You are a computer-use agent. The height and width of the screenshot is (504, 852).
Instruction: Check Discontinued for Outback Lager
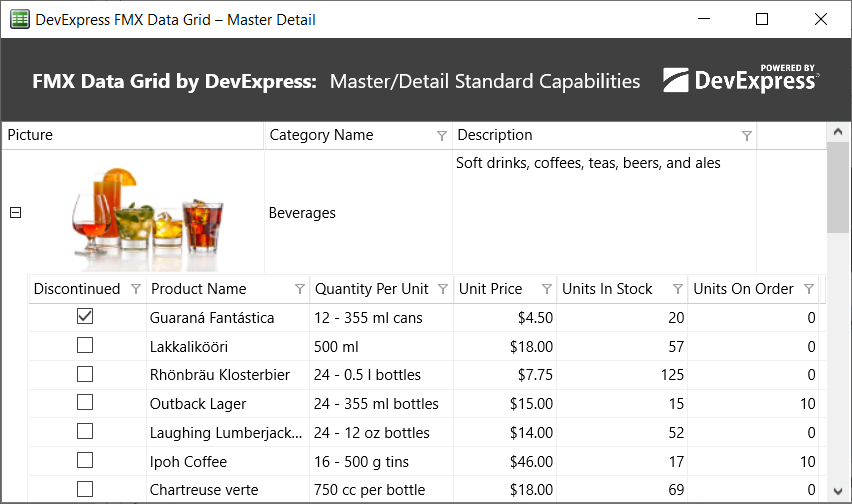click(x=85, y=402)
